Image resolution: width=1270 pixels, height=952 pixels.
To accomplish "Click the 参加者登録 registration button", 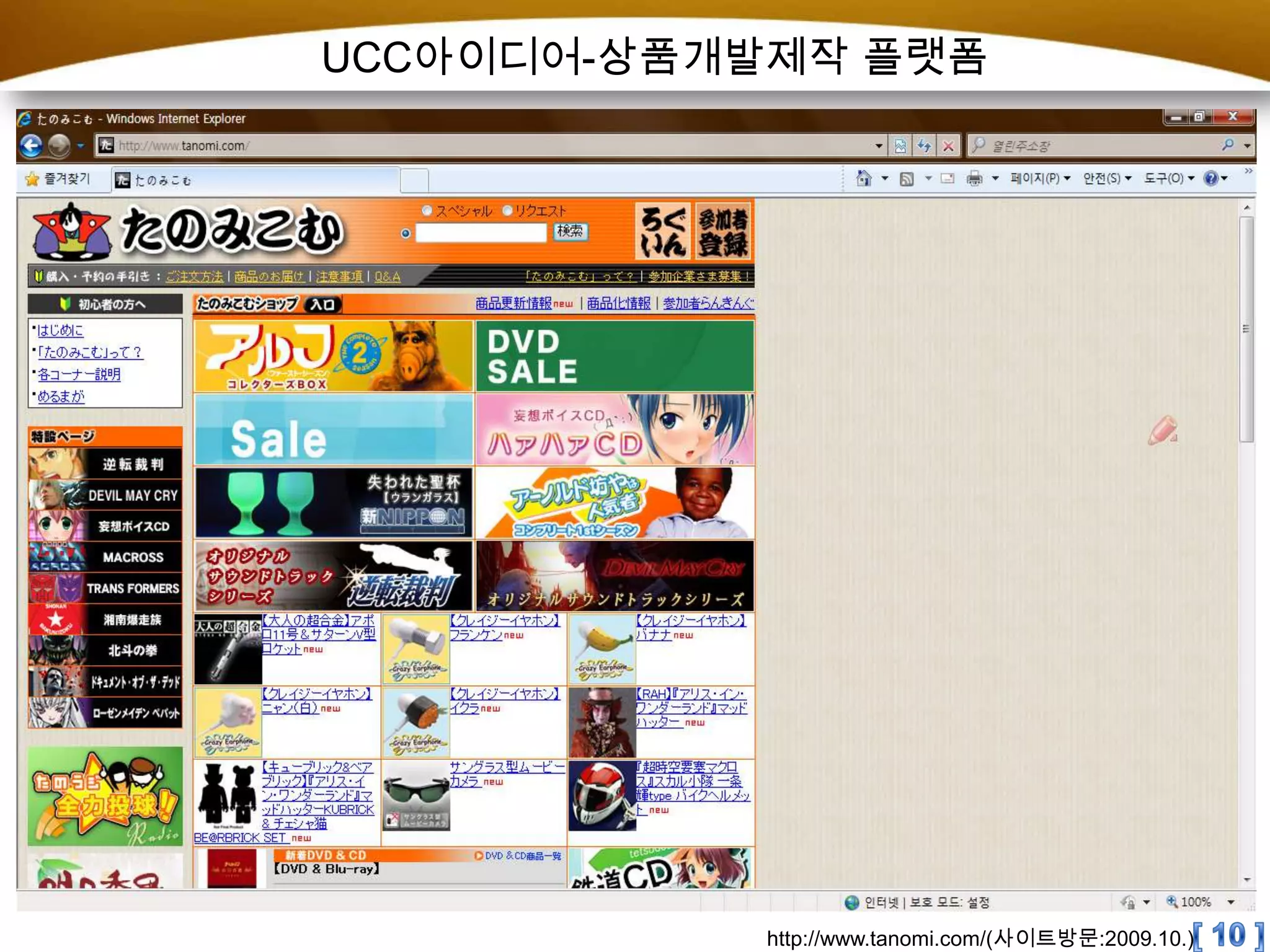I will coord(722,231).
